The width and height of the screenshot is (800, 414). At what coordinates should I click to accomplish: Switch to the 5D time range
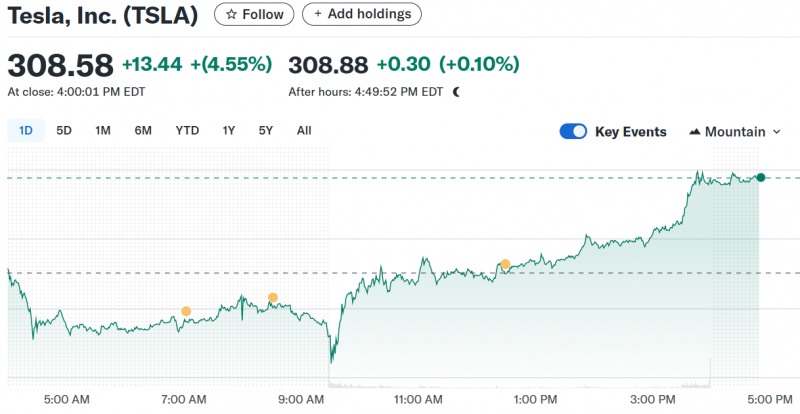click(x=64, y=130)
